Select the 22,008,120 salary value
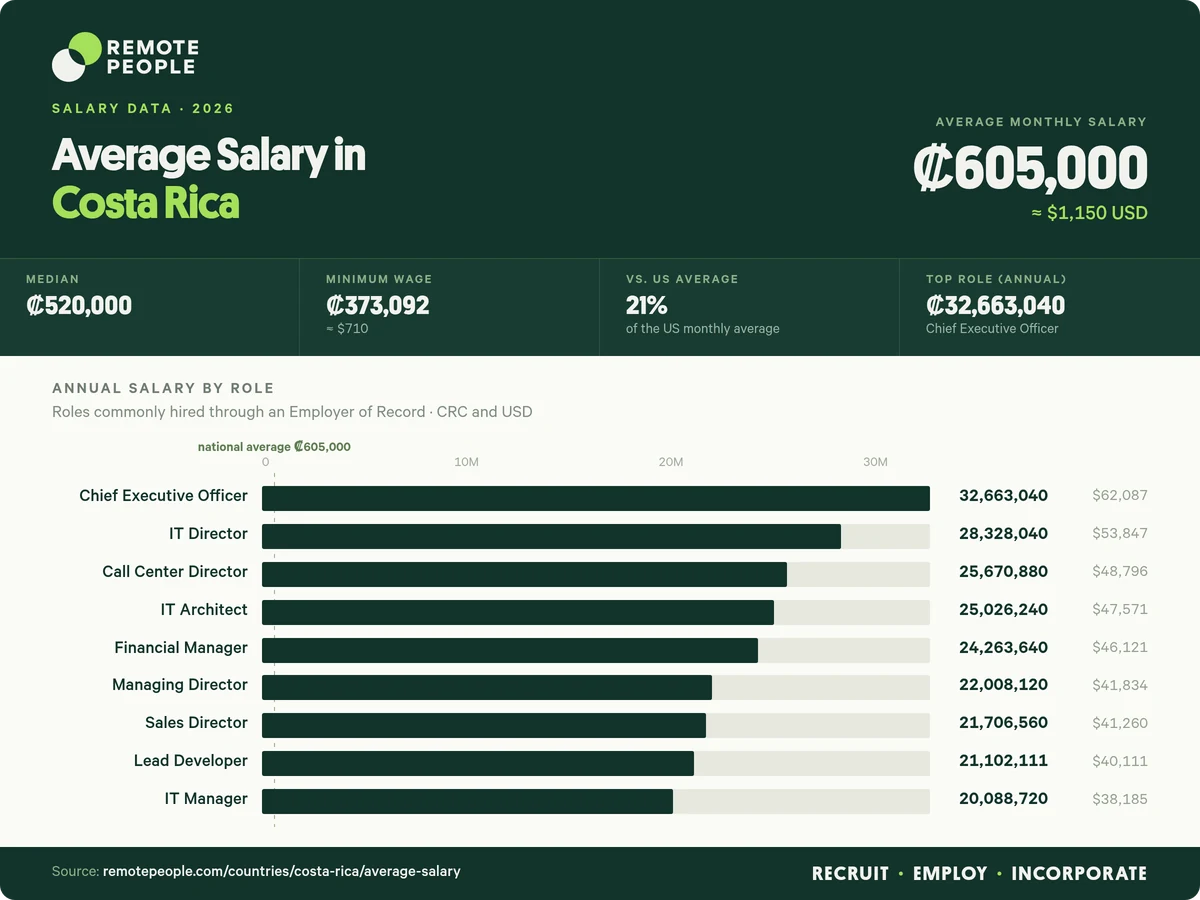The width and height of the screenshot is (1200, 900). 1003,685
